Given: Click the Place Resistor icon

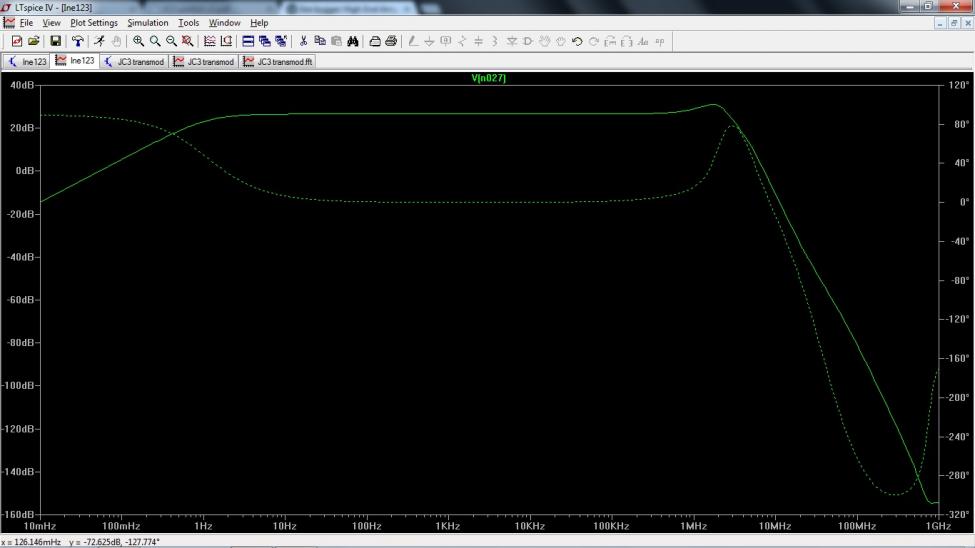Looking at the screenshot, I should 462,41.
